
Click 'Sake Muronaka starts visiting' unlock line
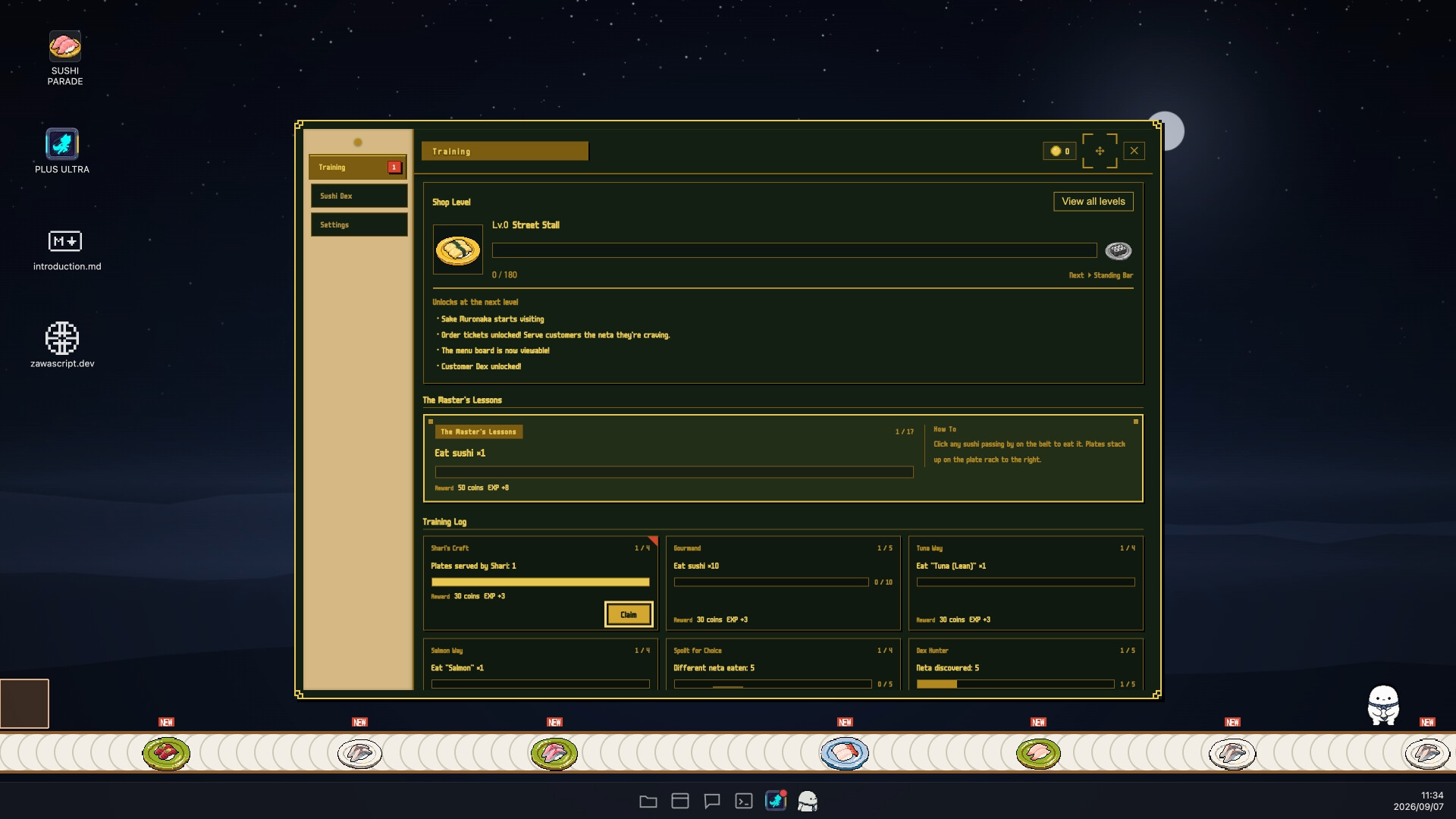point(492,319)
